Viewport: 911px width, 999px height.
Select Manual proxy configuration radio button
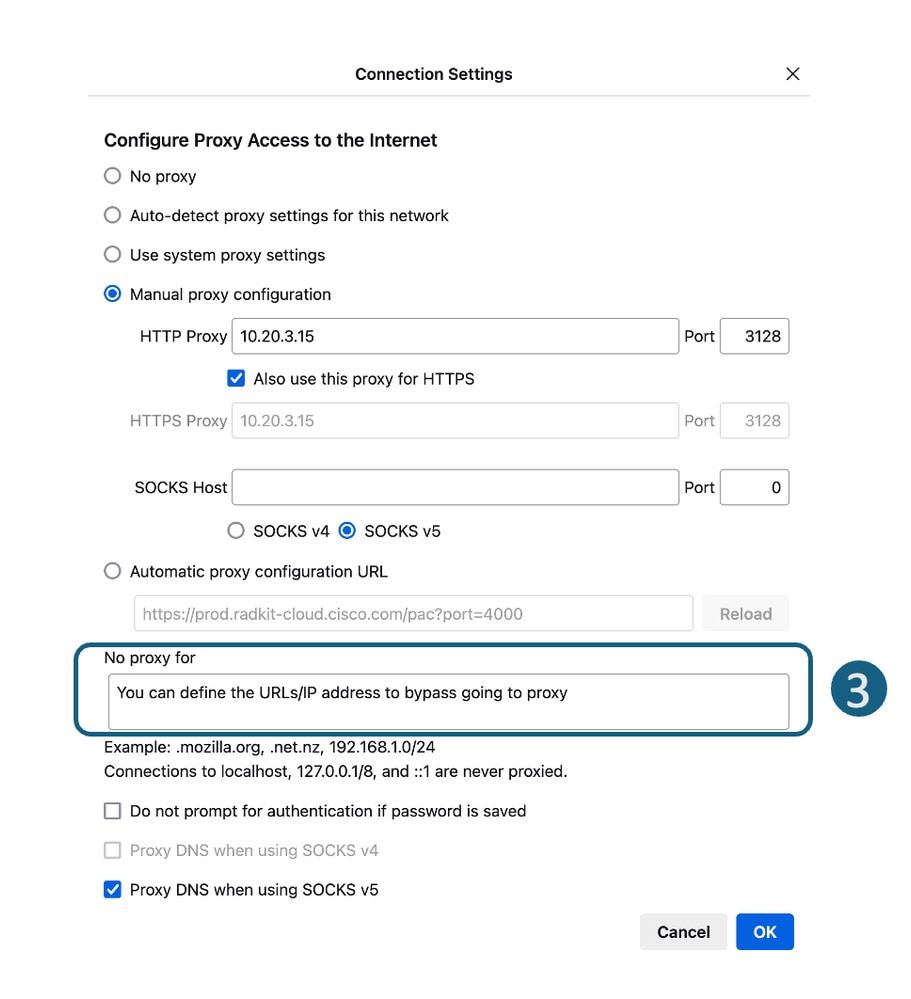(113, 294)
